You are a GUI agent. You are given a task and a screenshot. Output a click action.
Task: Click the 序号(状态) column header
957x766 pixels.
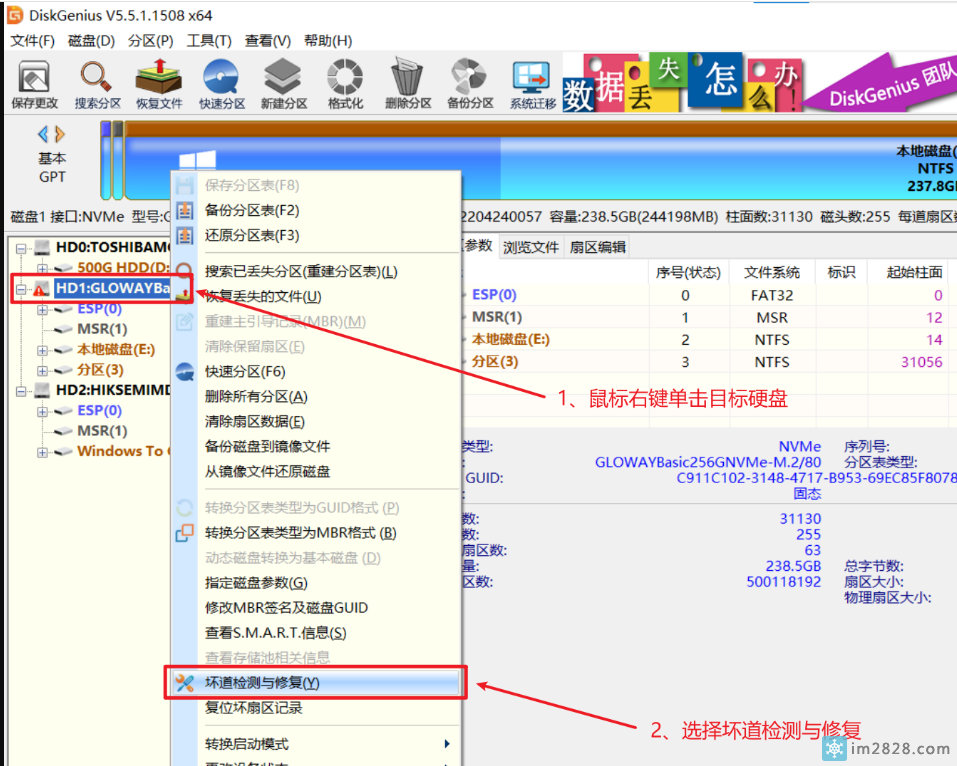pos(688,272)
